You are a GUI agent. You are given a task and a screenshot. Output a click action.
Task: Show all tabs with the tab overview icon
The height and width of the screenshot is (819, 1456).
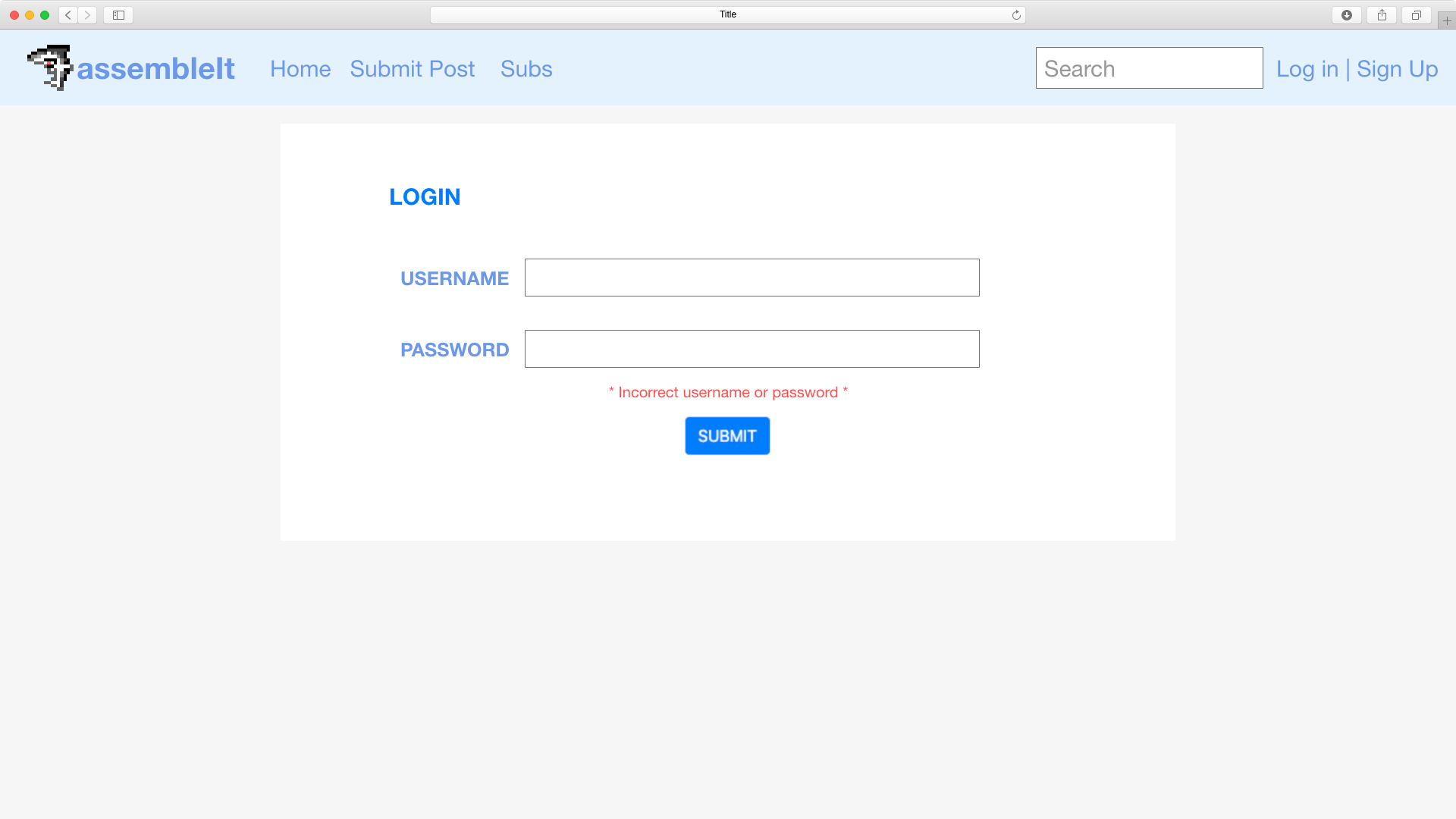pyautogui.click(x=1416, y=15)
